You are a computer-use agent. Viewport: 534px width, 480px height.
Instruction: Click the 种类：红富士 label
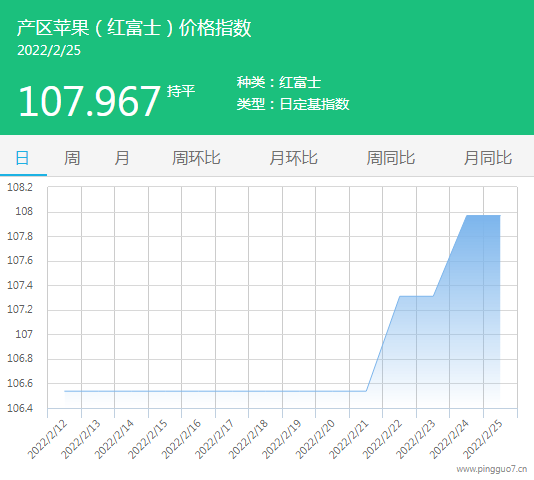click(279, 82)
